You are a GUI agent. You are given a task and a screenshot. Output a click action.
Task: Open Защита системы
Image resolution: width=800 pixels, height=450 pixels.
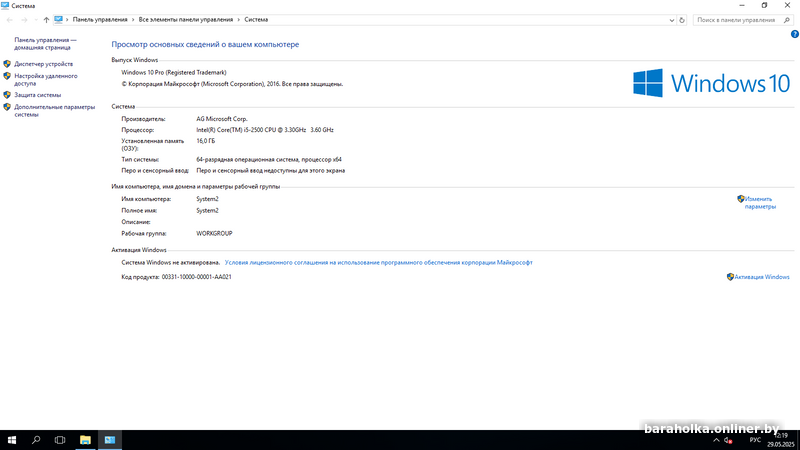(37, 95)
